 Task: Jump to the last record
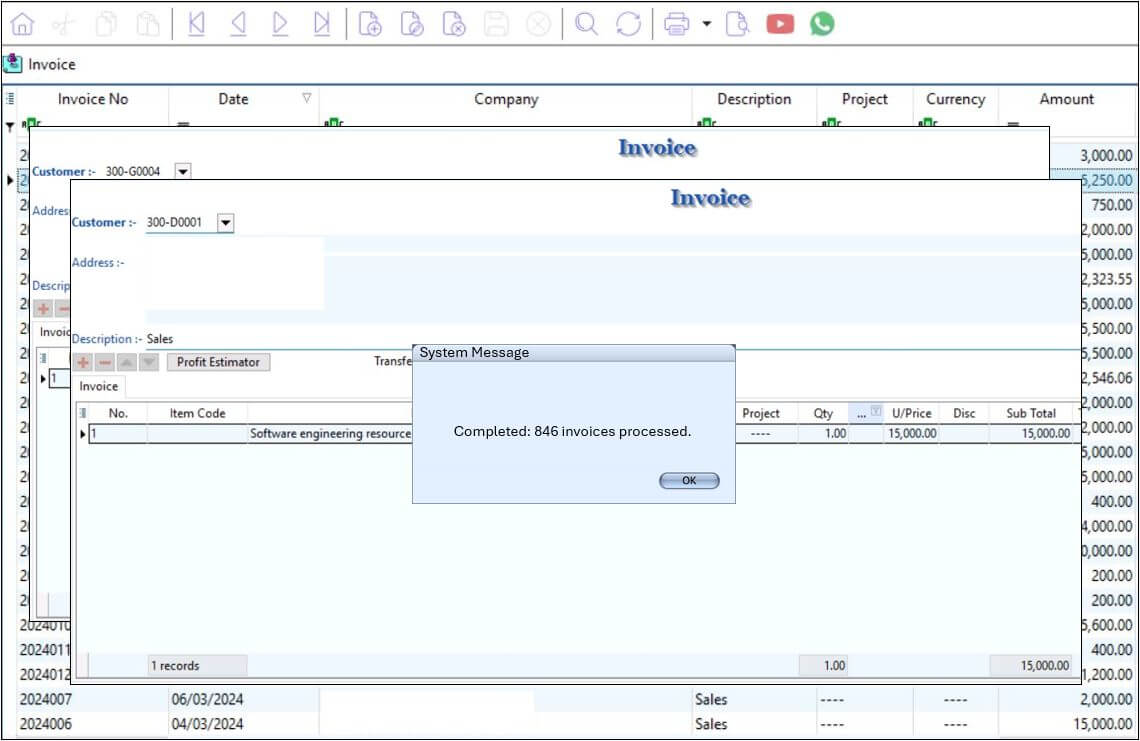[x=322, y=24]
